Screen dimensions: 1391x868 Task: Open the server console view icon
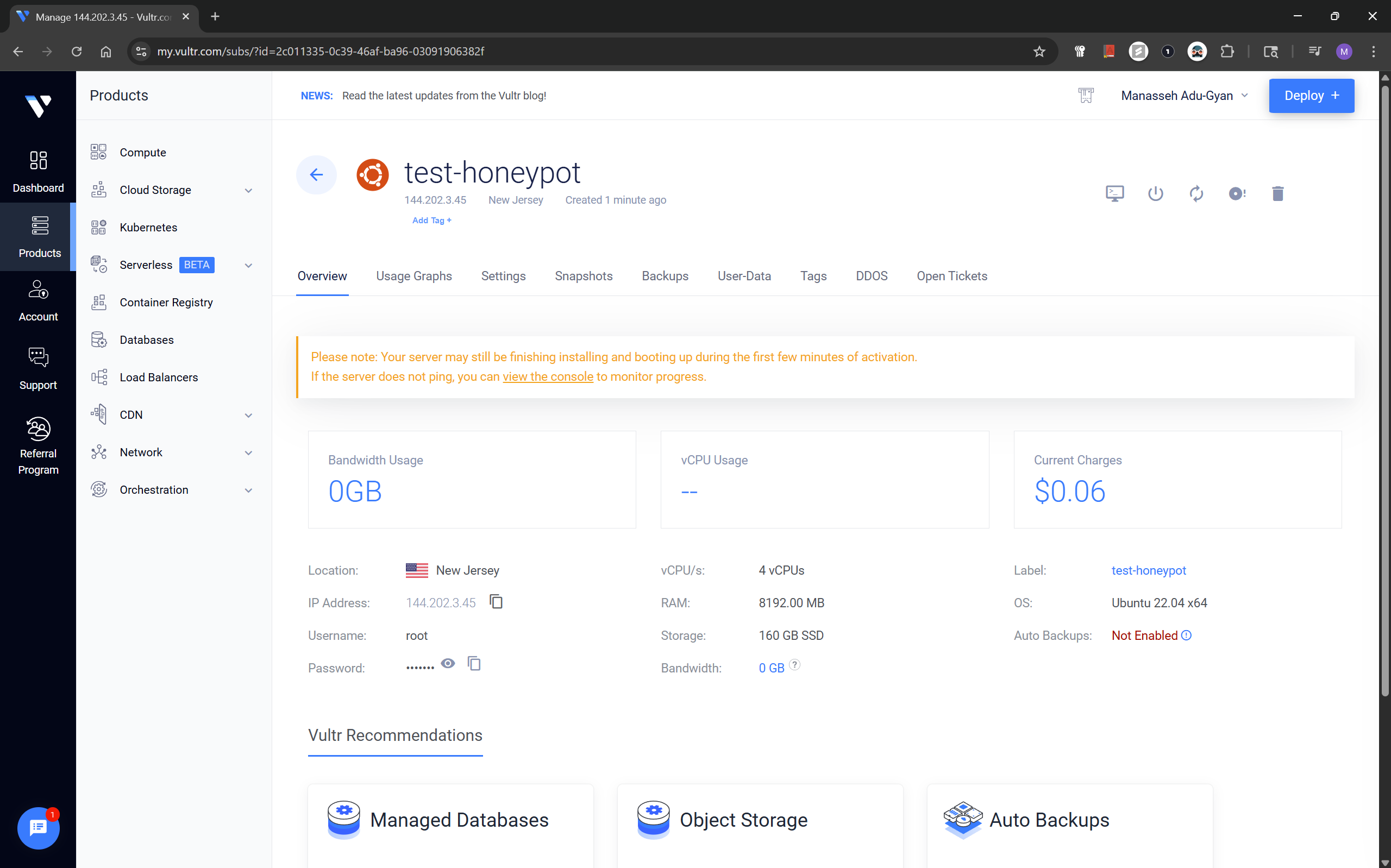click(x=1114, y=193)
